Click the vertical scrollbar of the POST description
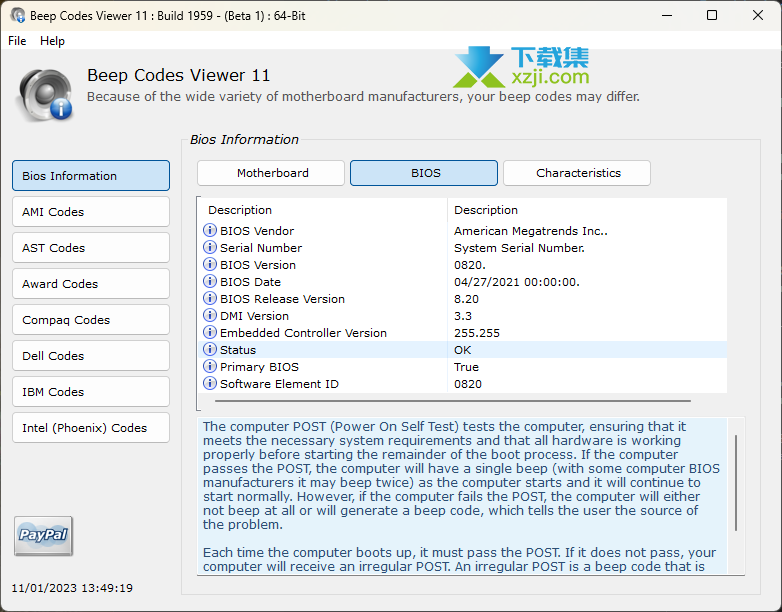Viewport: 782px width, 612px height. pos(736,483)
